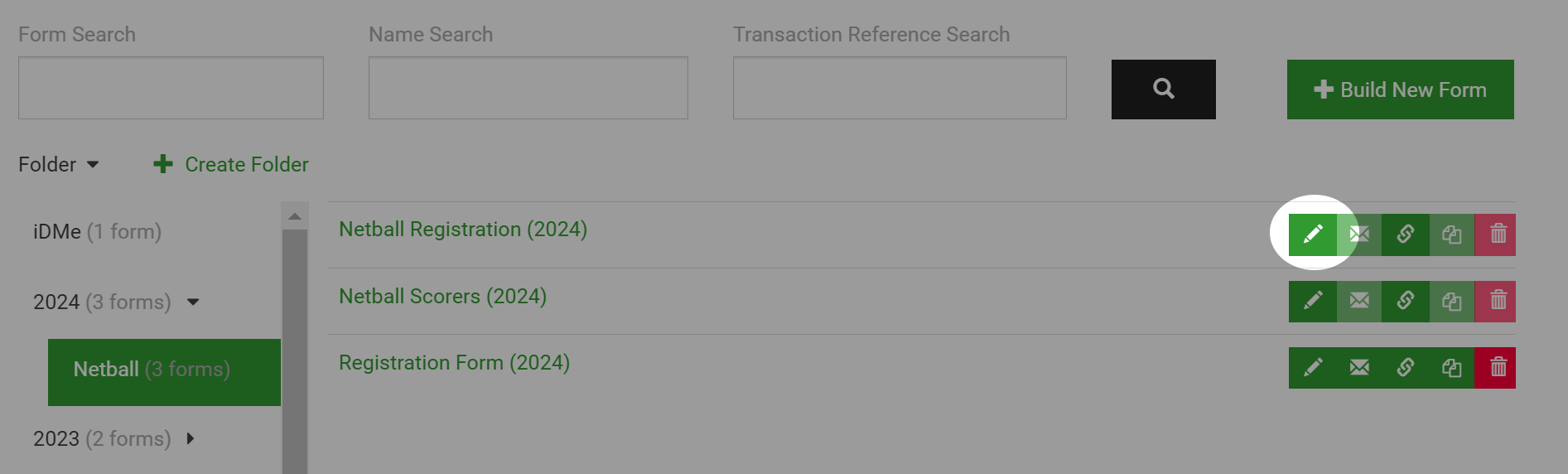1568x474 pixels.
Task: Duplicate the Registration Form (2024)
Action: click(x=1452, y=367)
